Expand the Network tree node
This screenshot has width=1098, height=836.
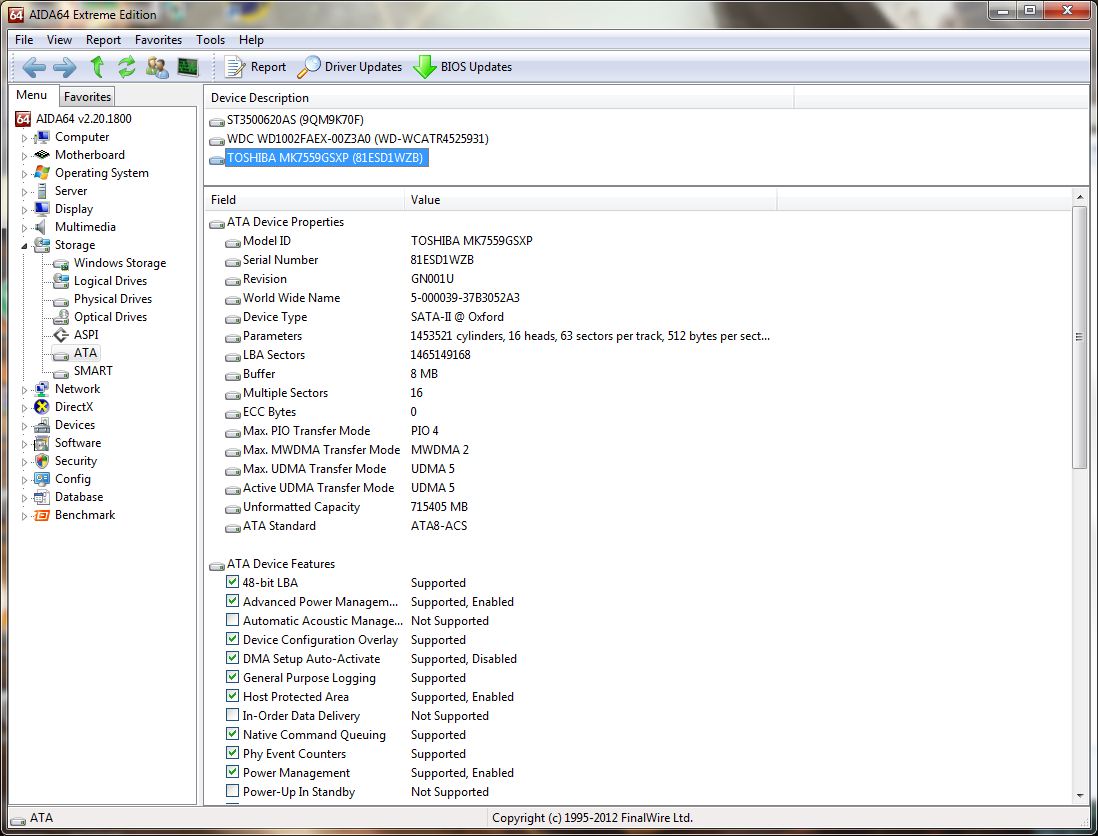coord(24,390)
